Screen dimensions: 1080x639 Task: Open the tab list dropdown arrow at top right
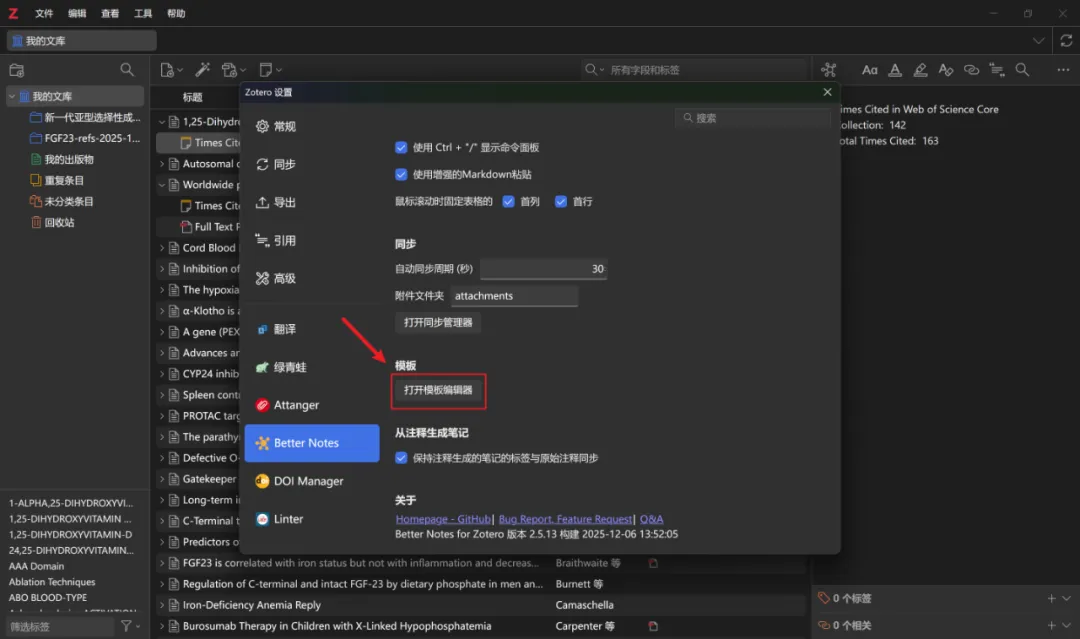coord(1038,41)
